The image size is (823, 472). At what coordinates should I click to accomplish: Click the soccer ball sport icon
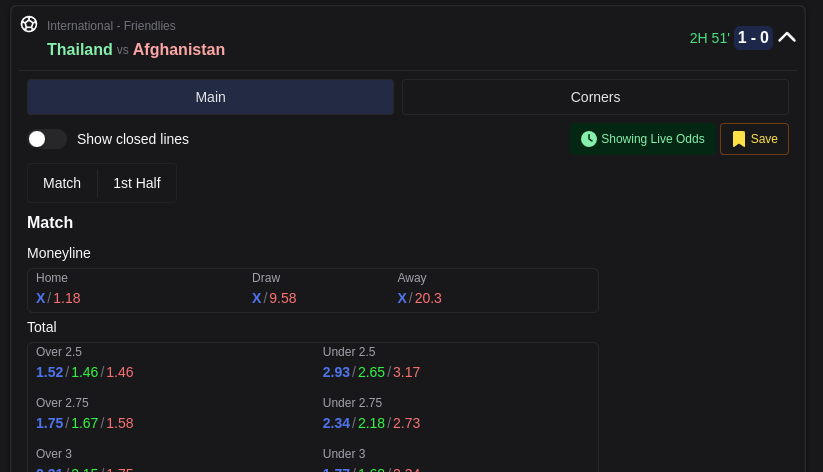point(29,24)
